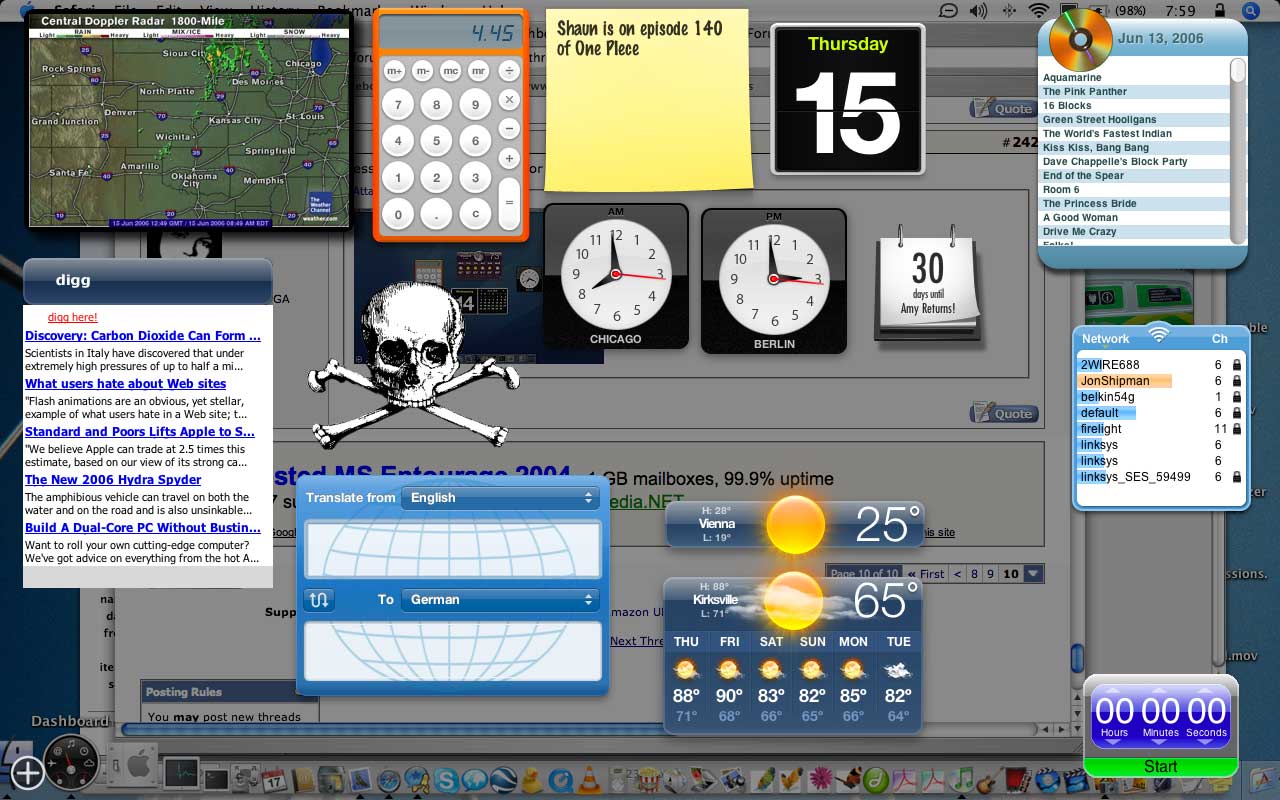Launch Dreamweaver from the dock
The width and height of the screenshot is (1280, 800).
(x=876, y=780)
